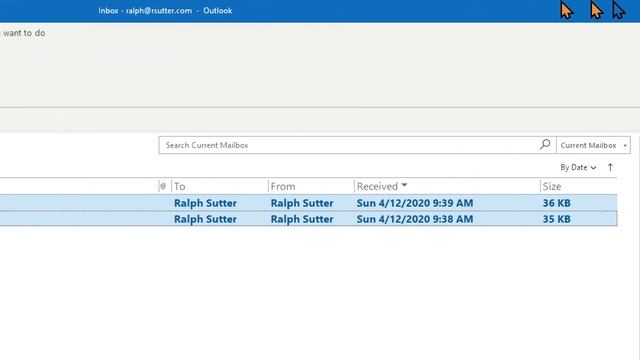Image resolution: width=640 pixels, height=360 pixels.
Task: Click From Ralph Sutter in 9:39 AM row
Action: [302, 203]
